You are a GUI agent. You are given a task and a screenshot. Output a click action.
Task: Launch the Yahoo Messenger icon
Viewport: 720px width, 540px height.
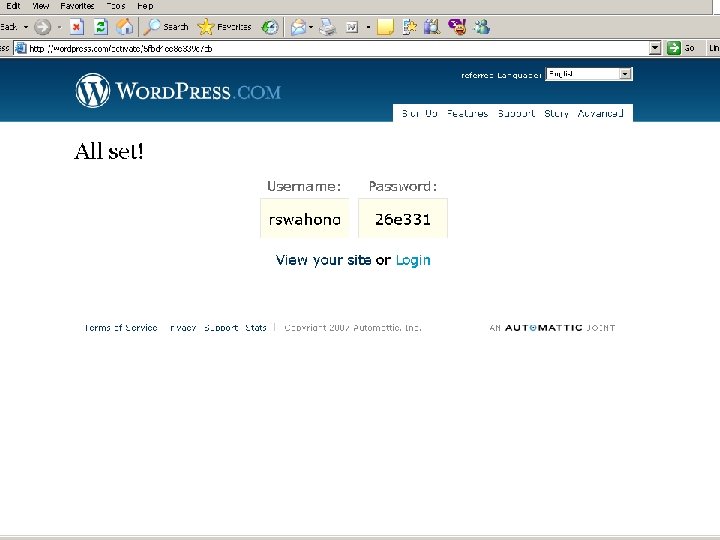[x=457, y=27]
